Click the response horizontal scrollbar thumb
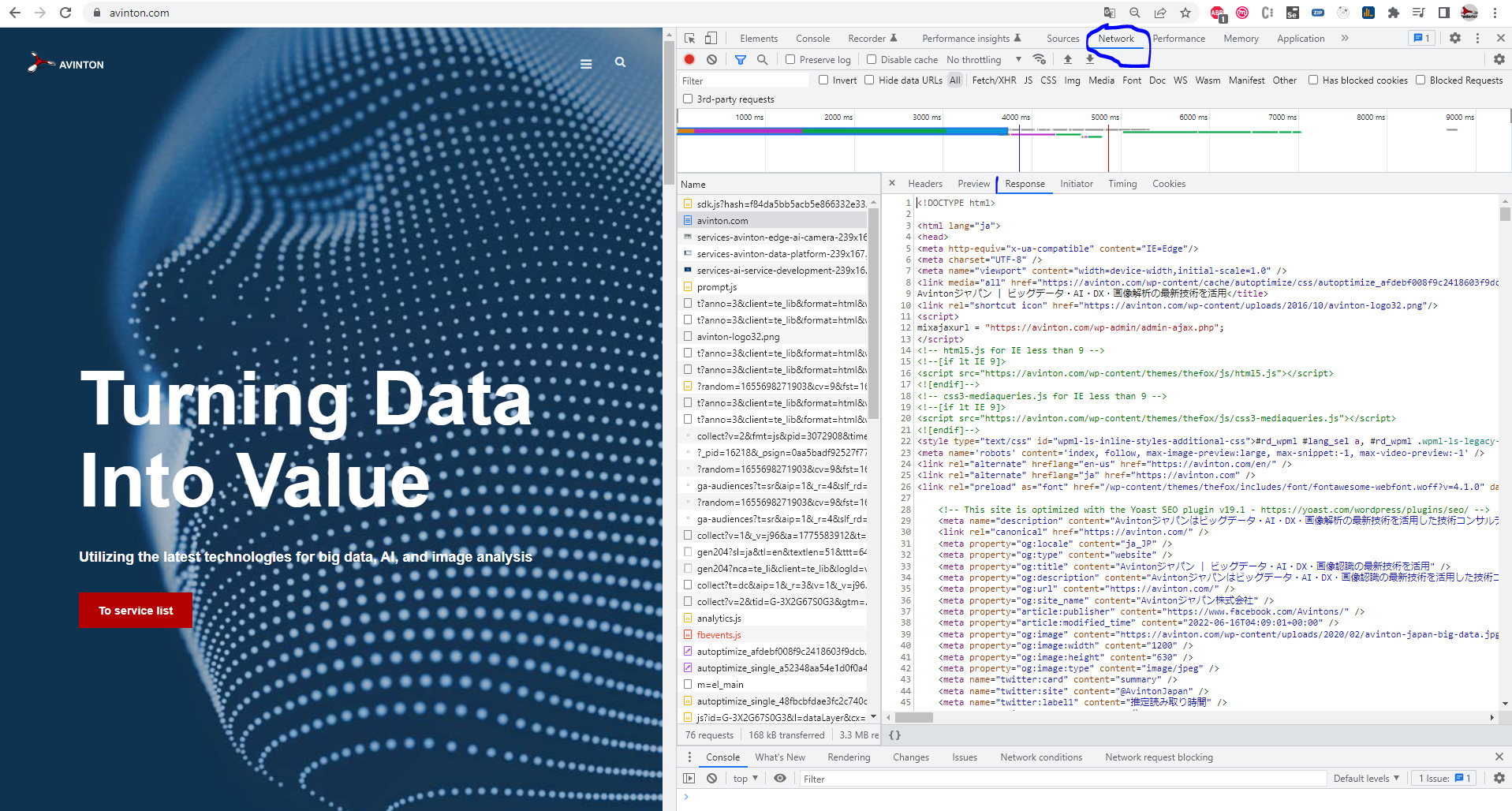 pos(914,717)
